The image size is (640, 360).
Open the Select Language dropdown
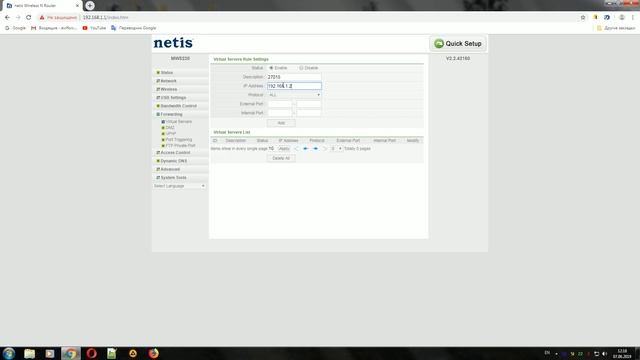click(179, 186)
